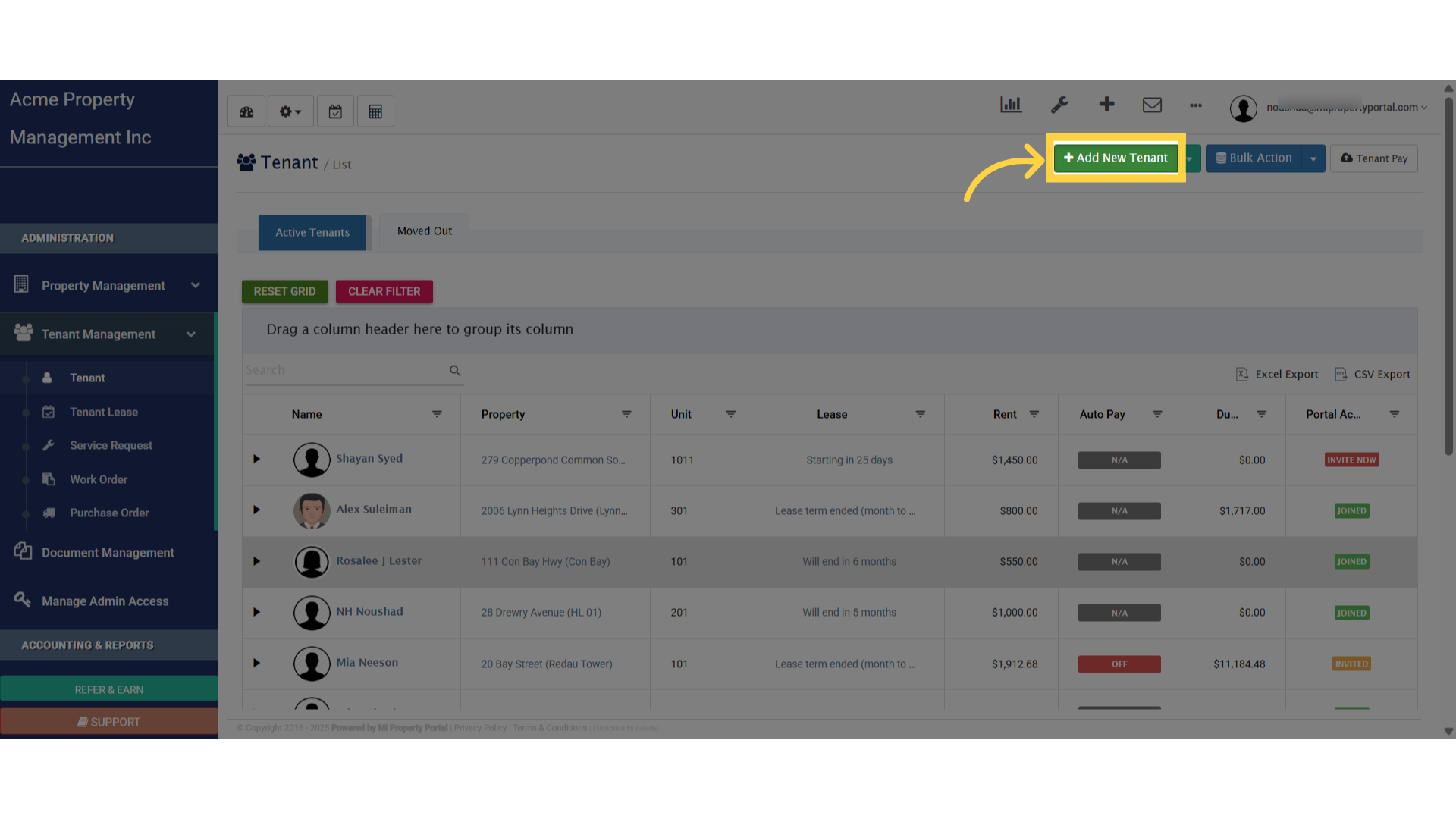Screen dimensions: 1456x819
Task: Click the Add New Tenant button
Action: [1116, 158]
